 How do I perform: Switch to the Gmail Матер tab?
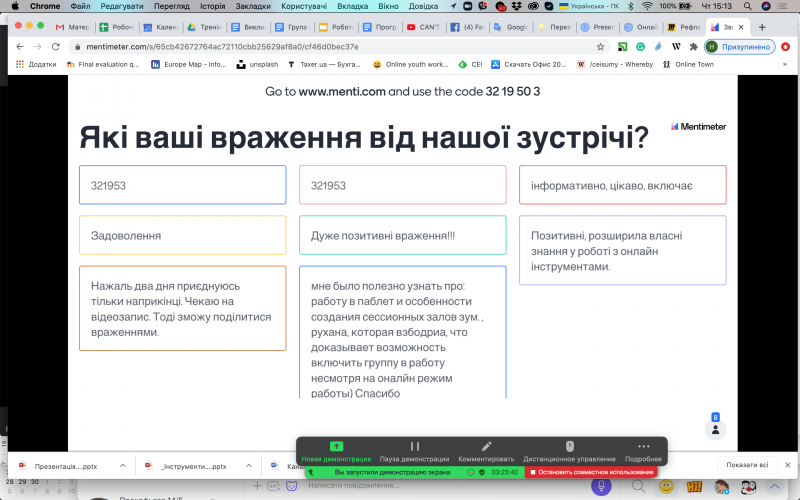(73, 27)
